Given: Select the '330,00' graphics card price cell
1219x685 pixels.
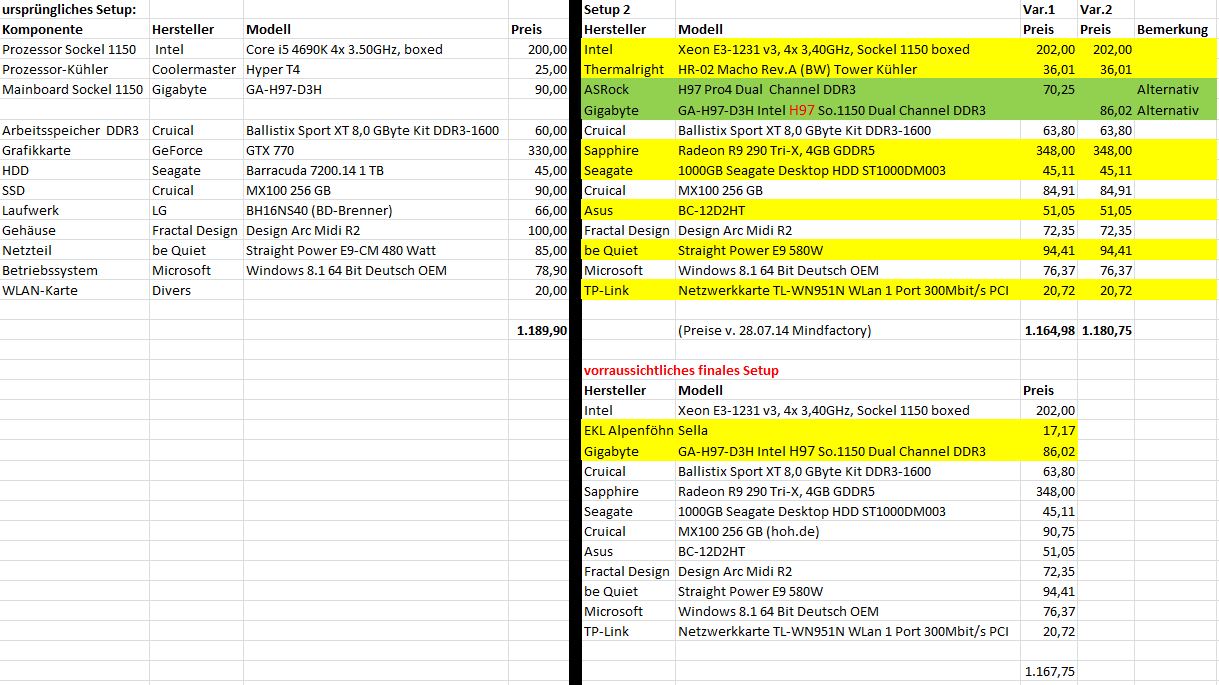Looking at the screenshot, I should tap(538, 150).
